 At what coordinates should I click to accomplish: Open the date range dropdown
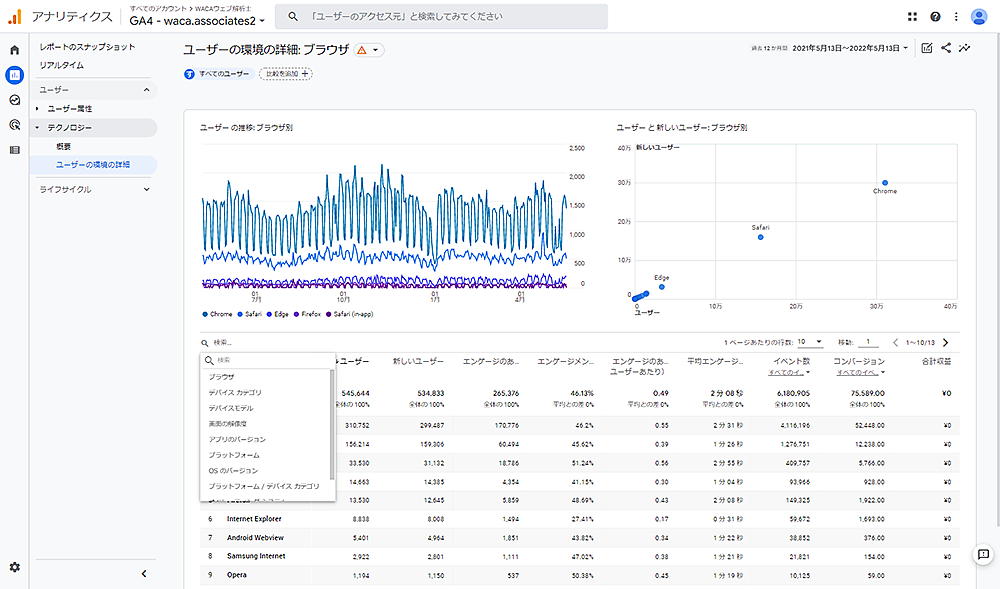click(x=850, y=48)
